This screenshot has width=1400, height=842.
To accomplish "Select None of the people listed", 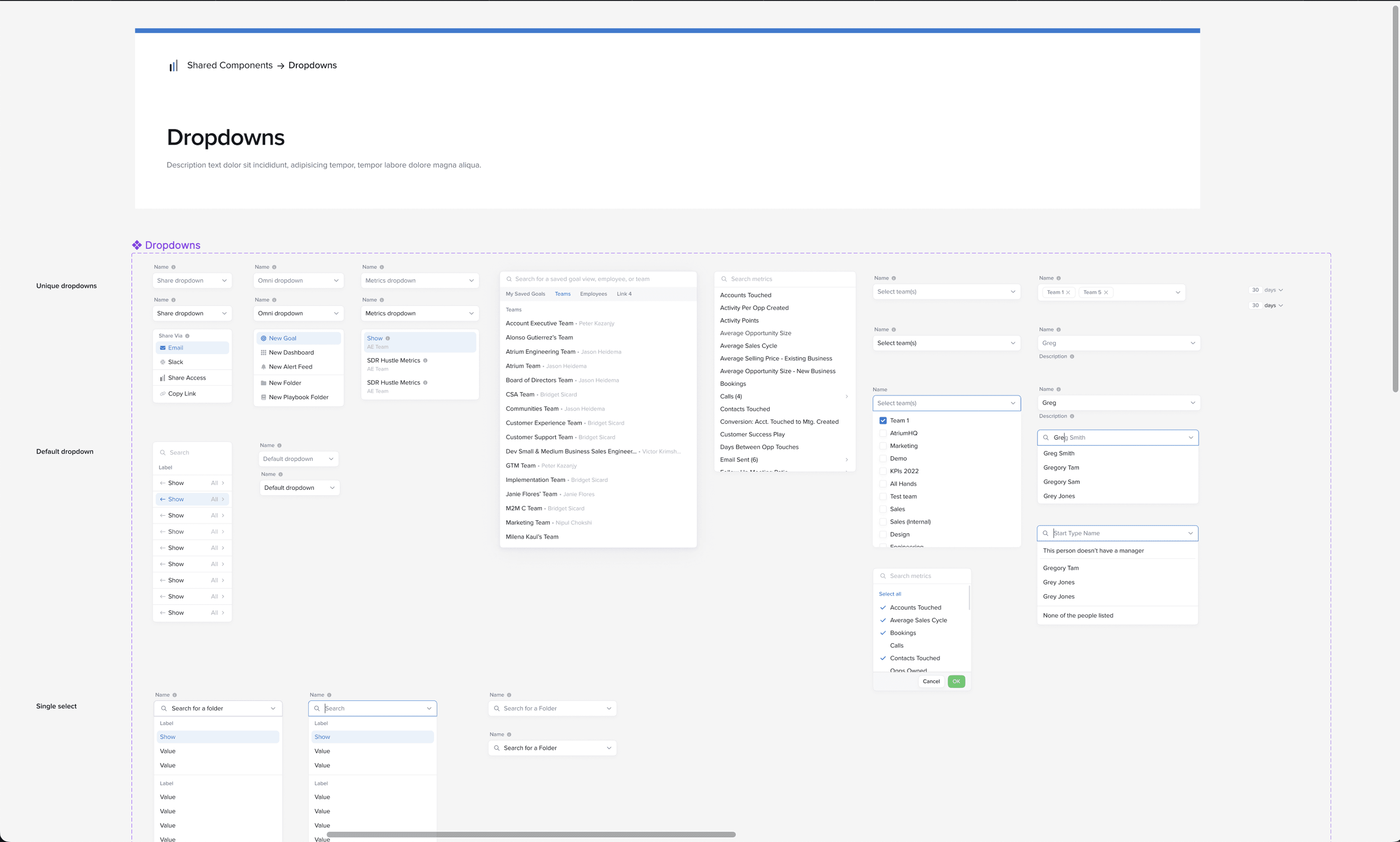I will [x=1117, y=616].
